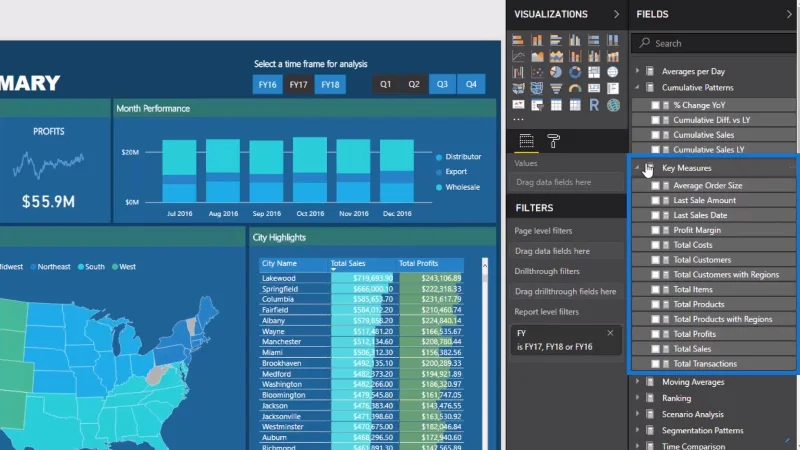
Task: Check the Total Sales field
Action: [x=656, y=349]
